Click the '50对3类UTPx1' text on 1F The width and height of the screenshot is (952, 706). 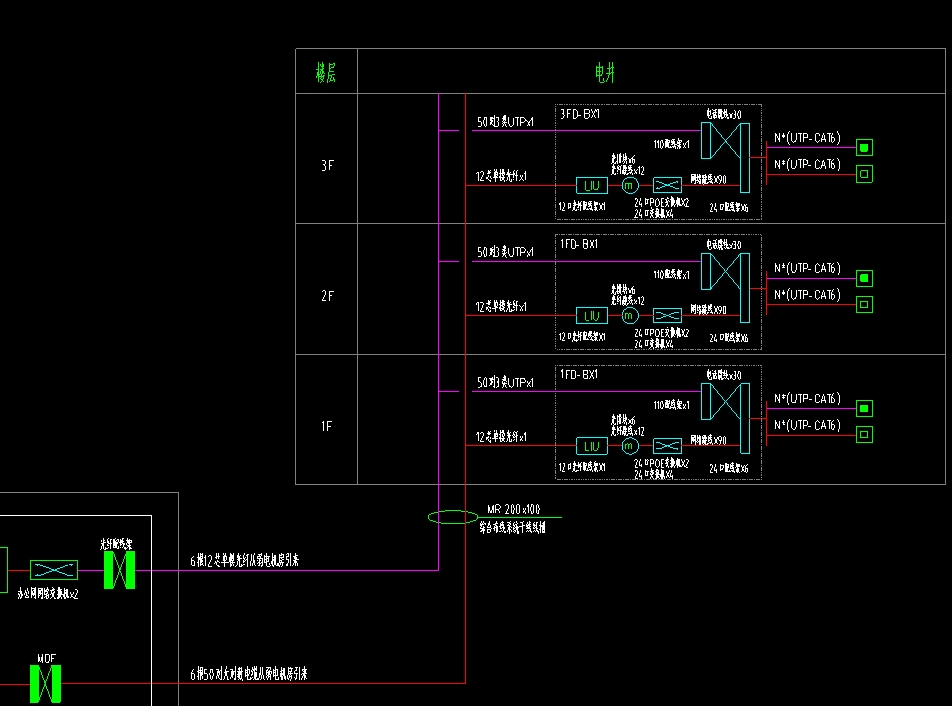[505, 382]
